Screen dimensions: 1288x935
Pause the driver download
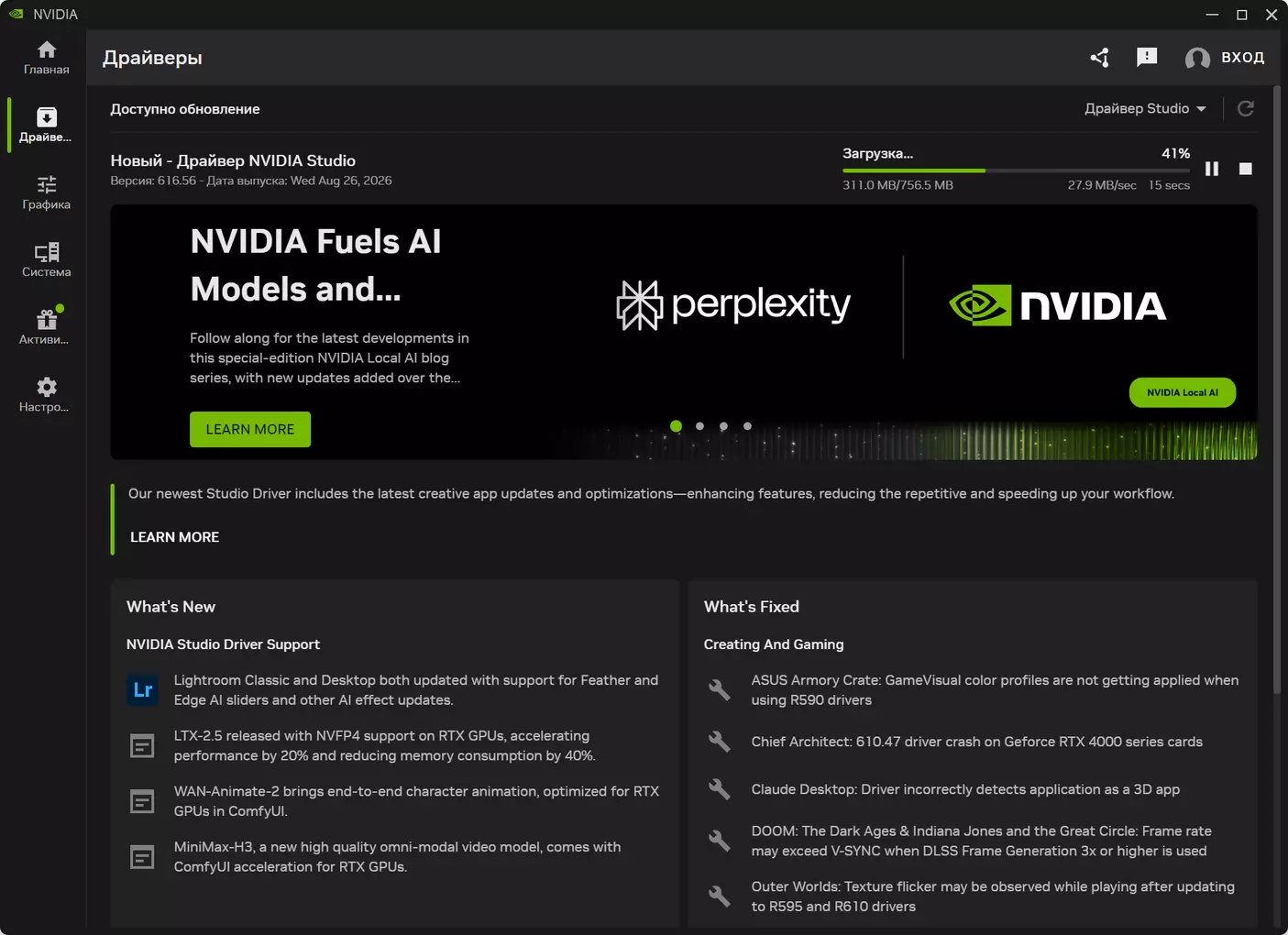pos(1212,169)
